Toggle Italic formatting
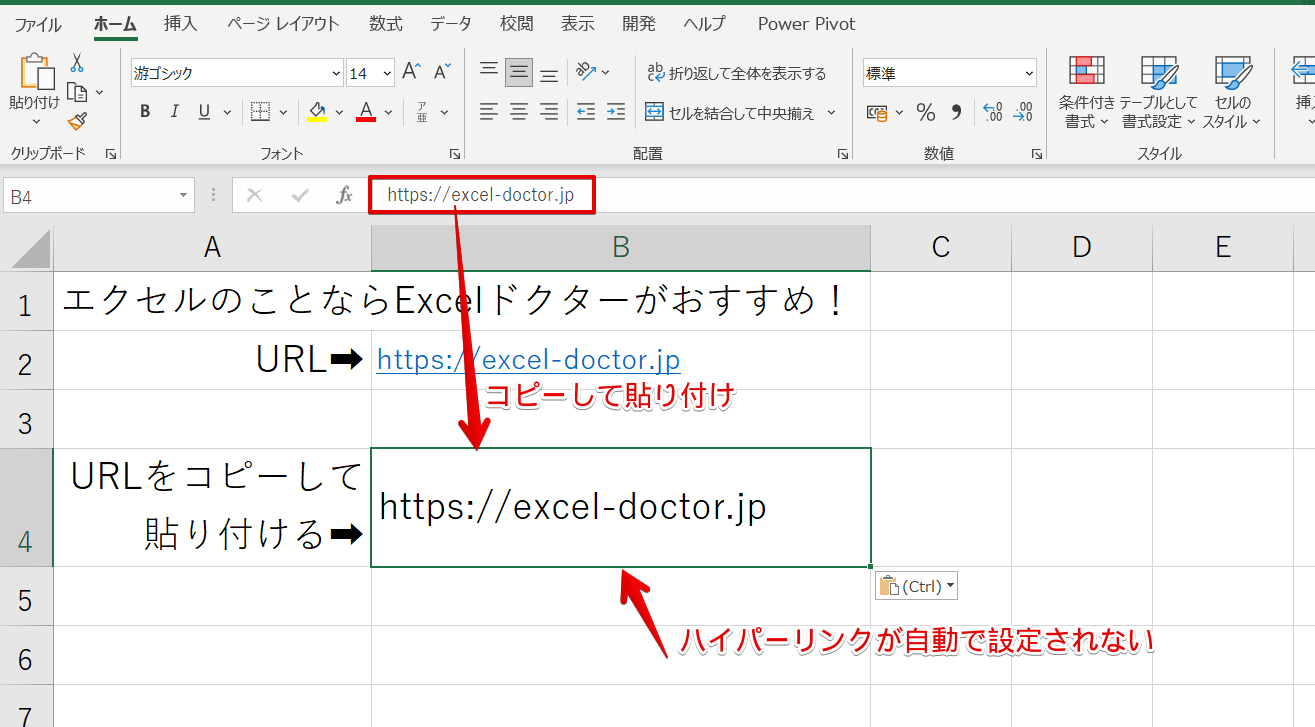Viewport: 1315px width, 727px height. click(174, 111)
